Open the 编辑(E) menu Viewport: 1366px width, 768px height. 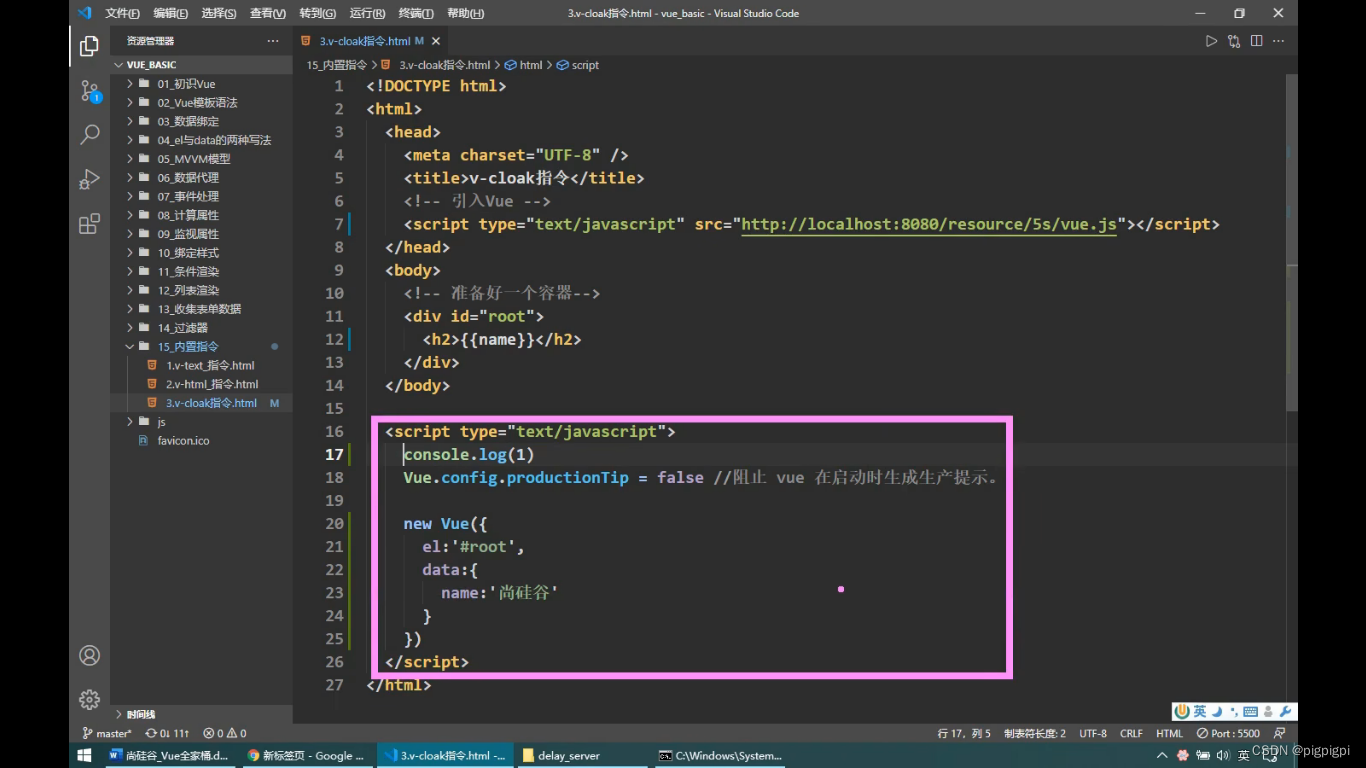click(171, 13)
